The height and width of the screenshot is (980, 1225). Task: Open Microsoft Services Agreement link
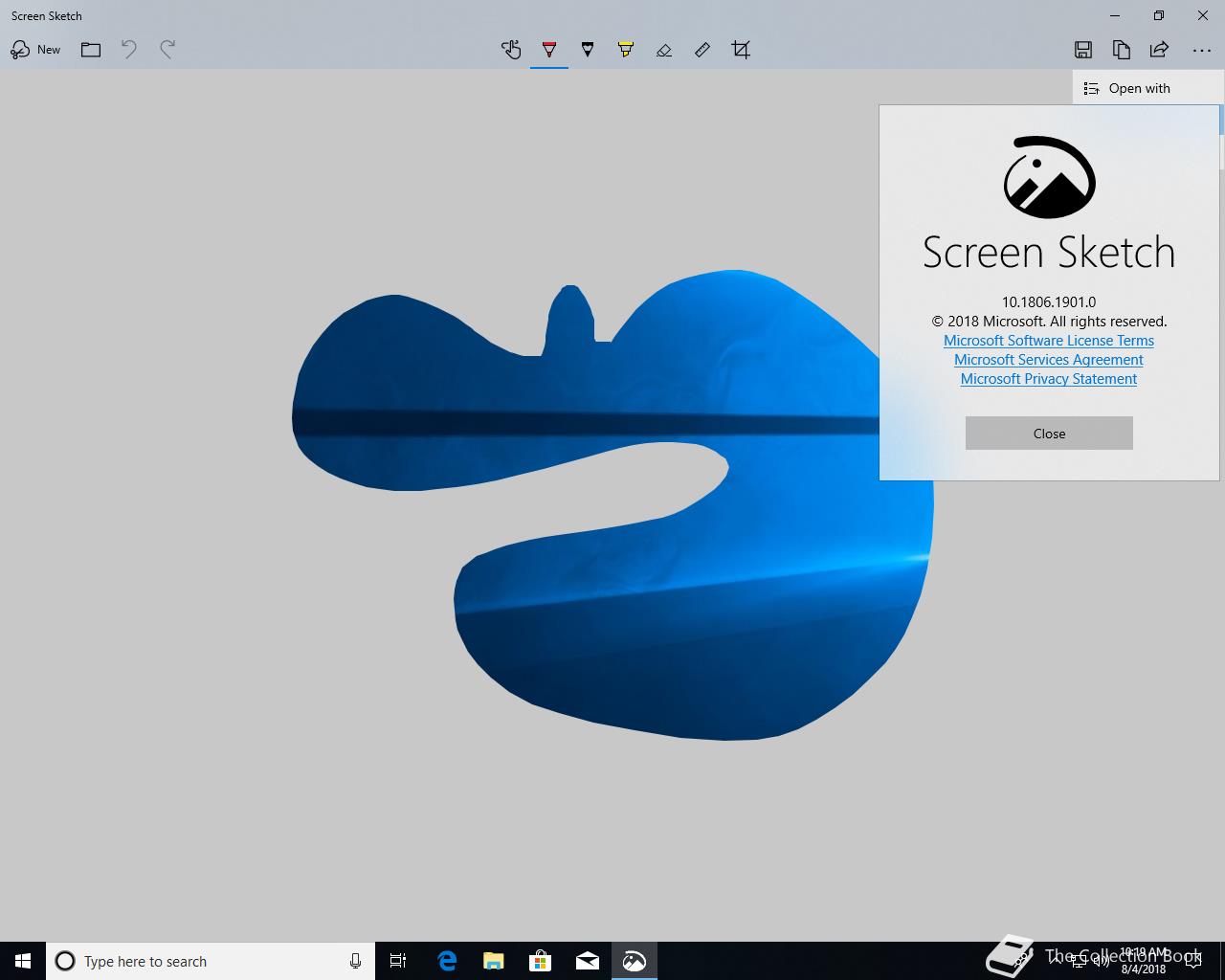pos(1049,360)
